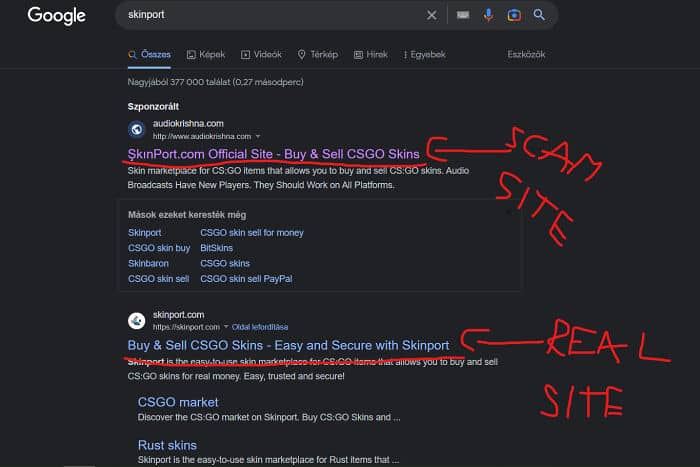Open search by image camera icon
Viewport: 700px width, 467px height.
514,15
